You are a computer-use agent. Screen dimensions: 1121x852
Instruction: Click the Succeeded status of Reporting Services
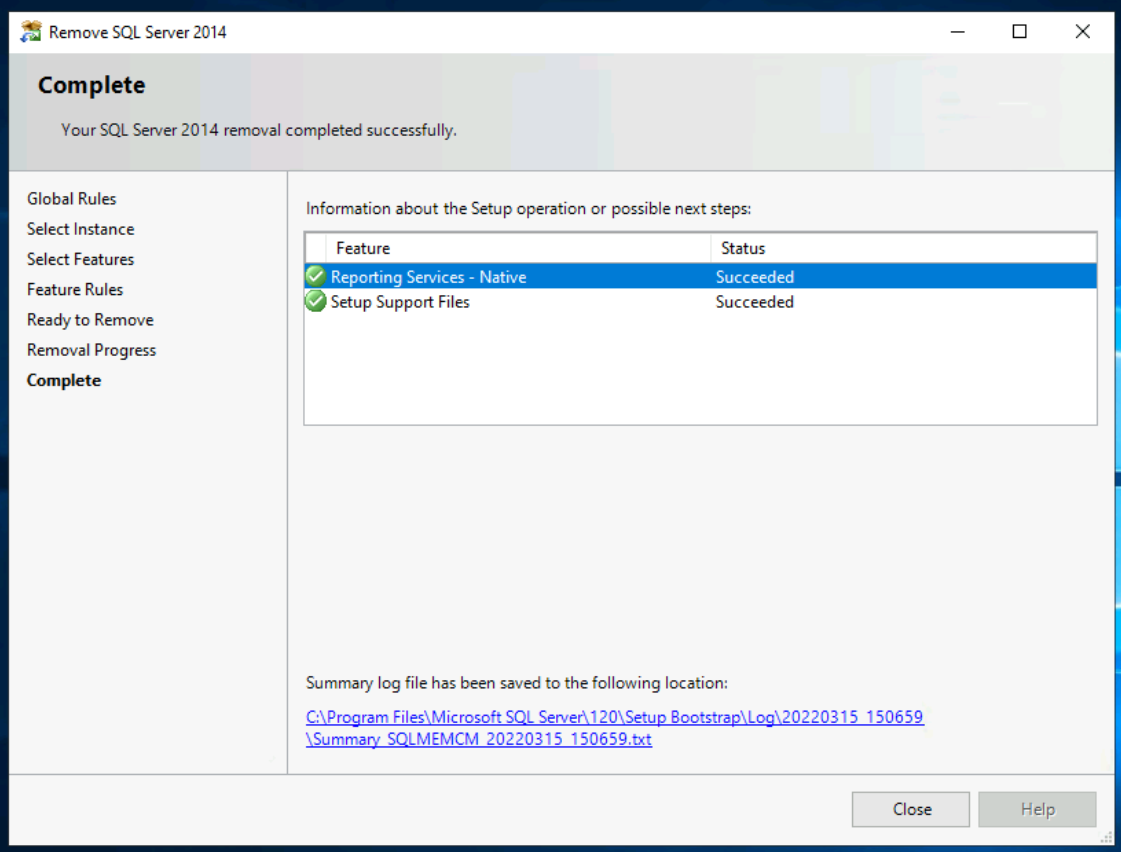pos(755,277)
